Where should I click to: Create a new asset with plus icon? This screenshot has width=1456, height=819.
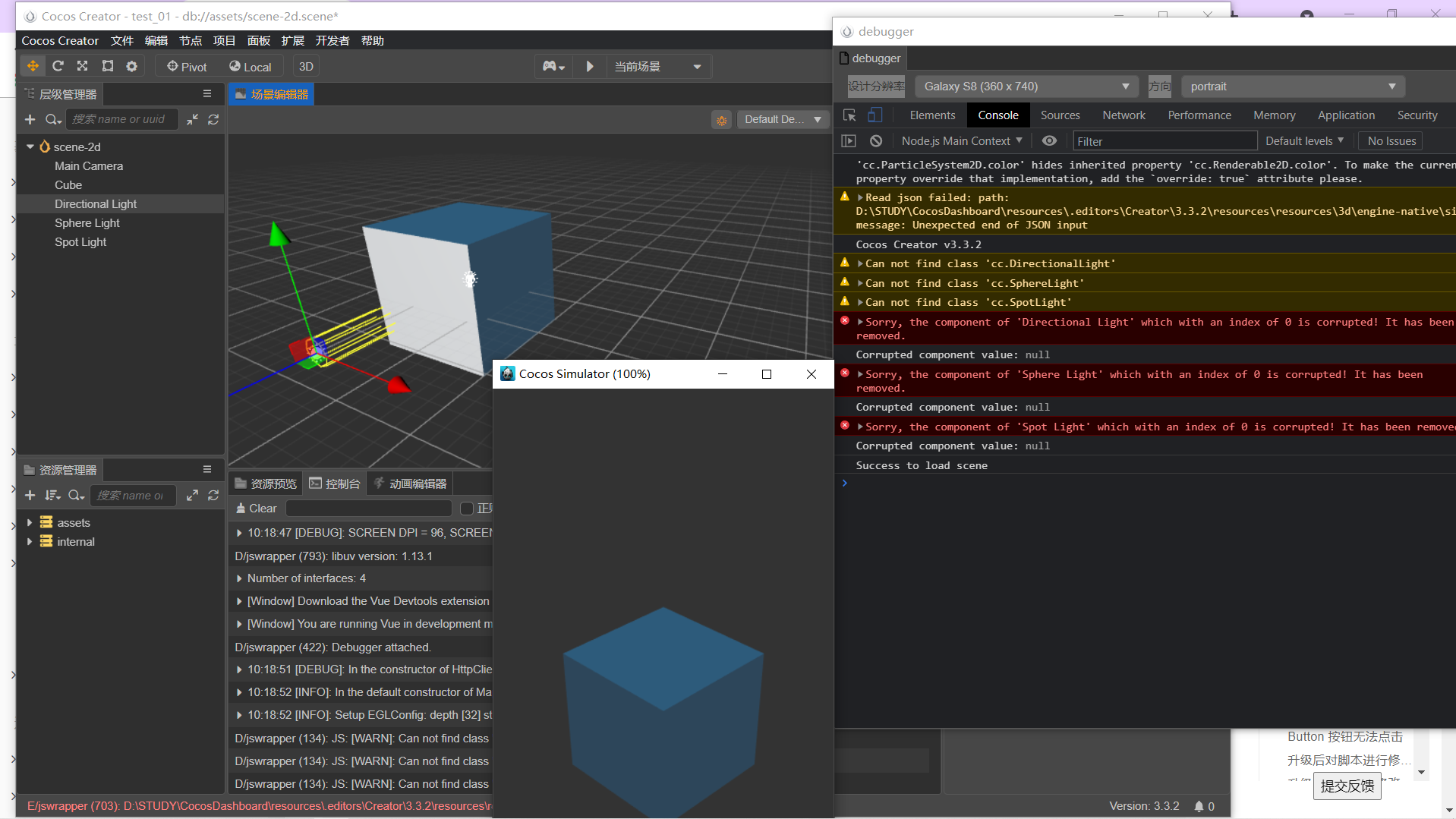tap(30, 495)
